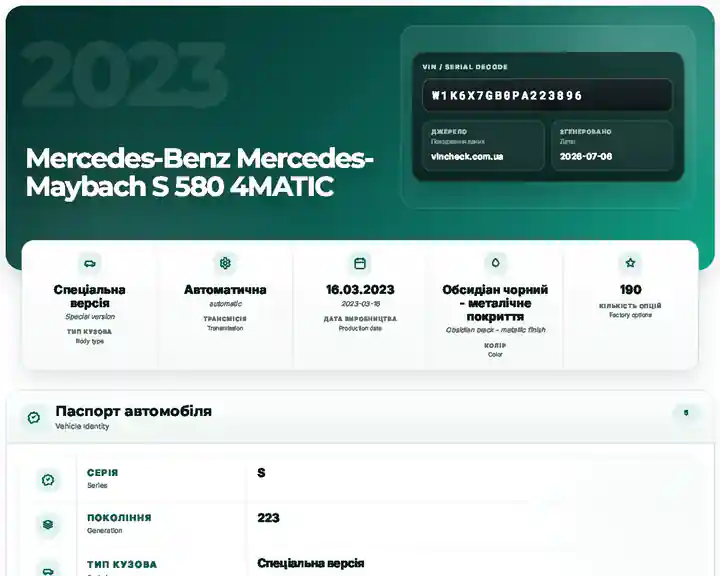Click the generation value 223
This screenshot has height=576, width=720.
click(268, 518)
